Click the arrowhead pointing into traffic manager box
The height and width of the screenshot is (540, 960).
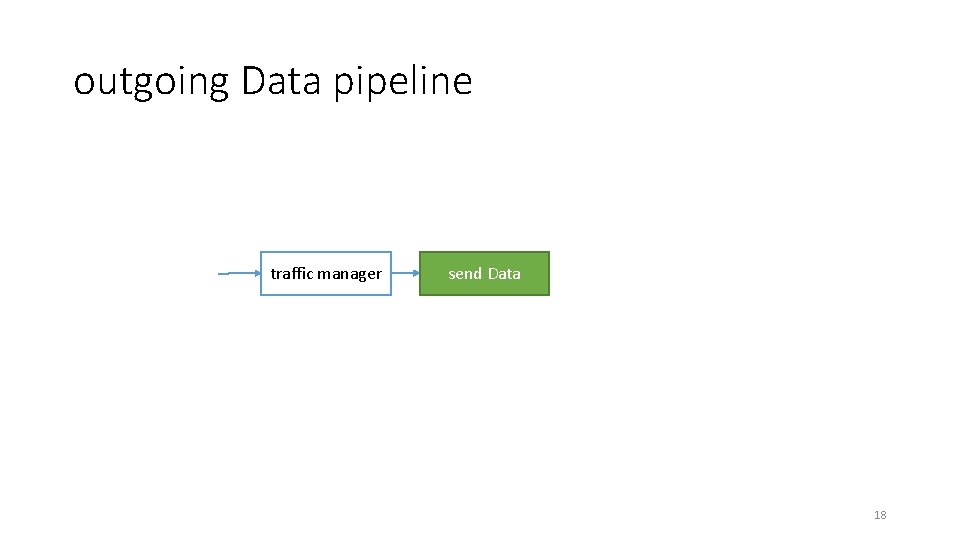255,273
